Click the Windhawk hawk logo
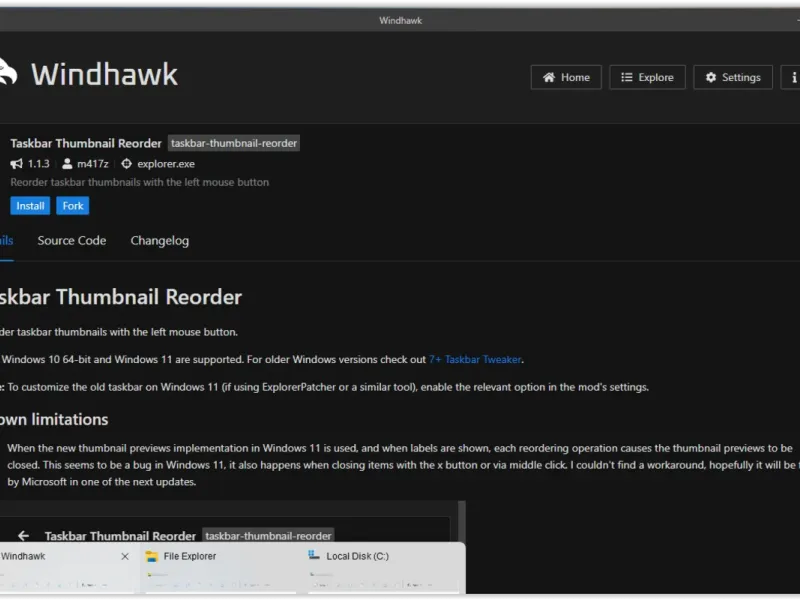The height and width of the screenshot is (600, 800). point(8,71)
